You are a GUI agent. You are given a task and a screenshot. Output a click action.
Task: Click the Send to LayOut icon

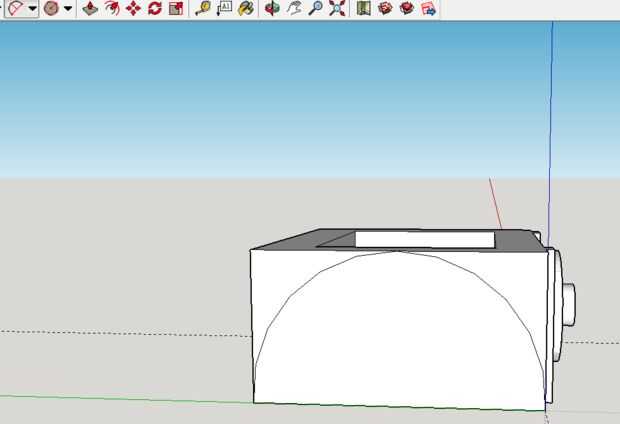[429, 8]
